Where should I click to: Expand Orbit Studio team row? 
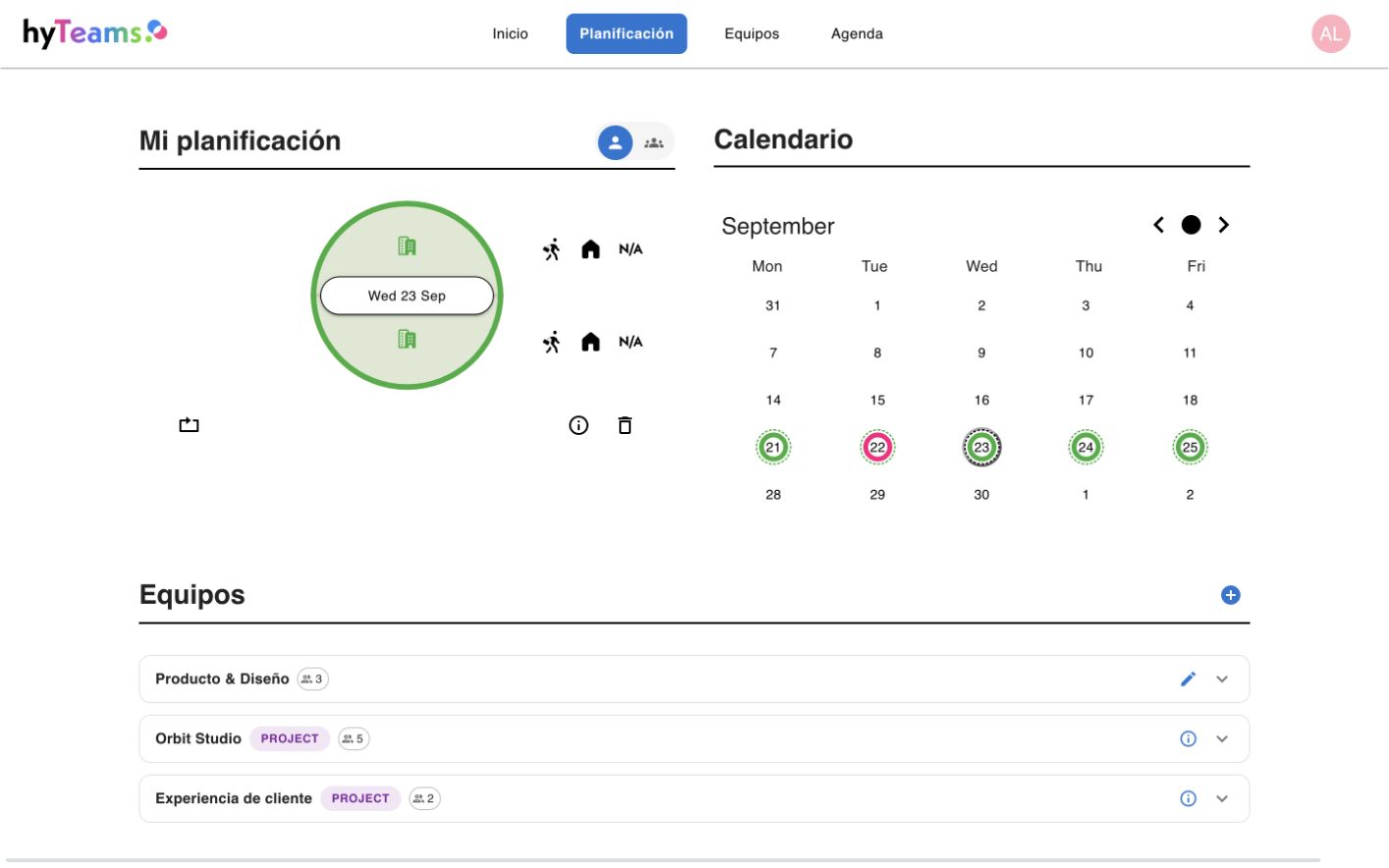[x=1222, y=739]
